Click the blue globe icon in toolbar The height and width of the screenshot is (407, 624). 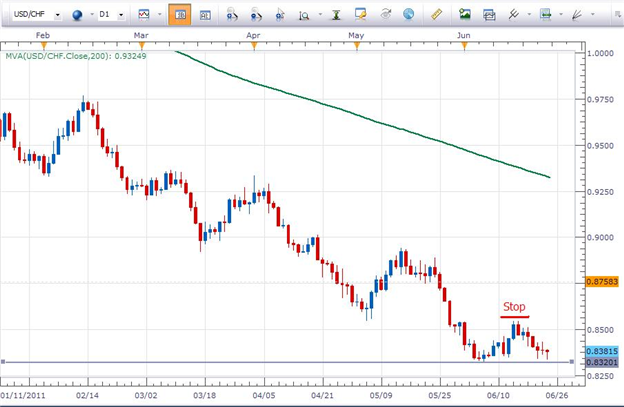77,15
